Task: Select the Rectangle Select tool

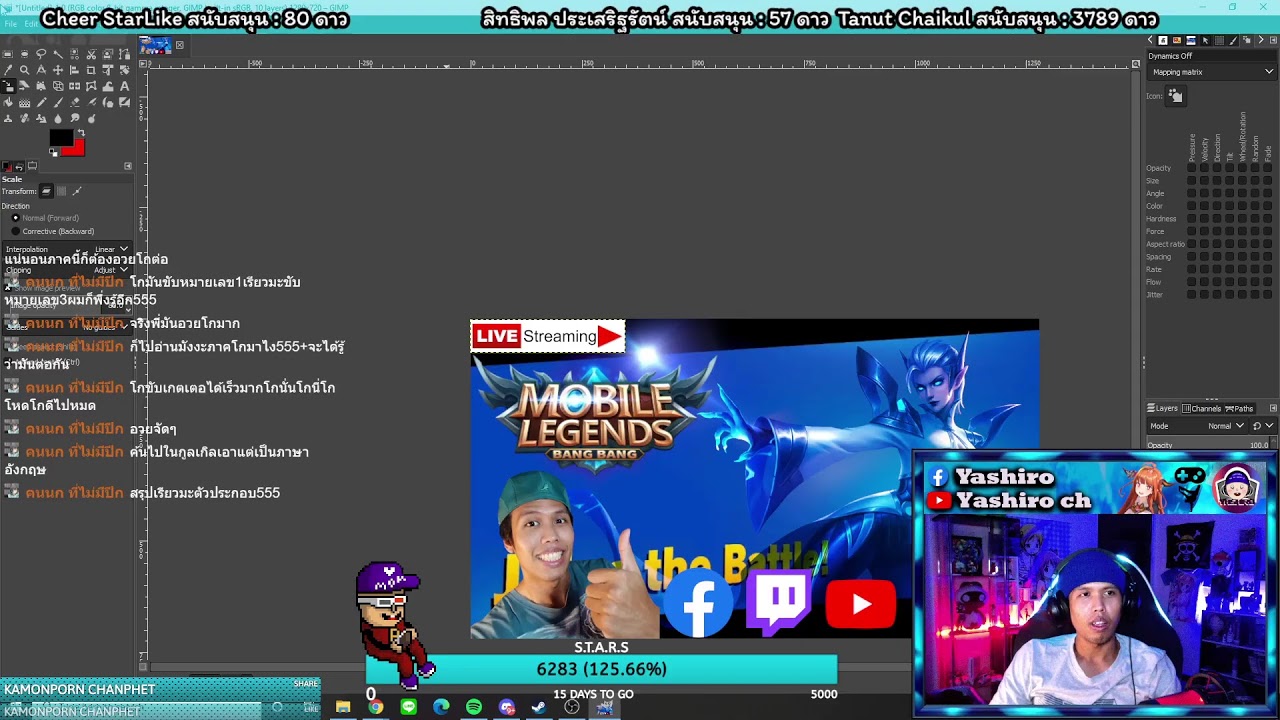Action: 8,54
